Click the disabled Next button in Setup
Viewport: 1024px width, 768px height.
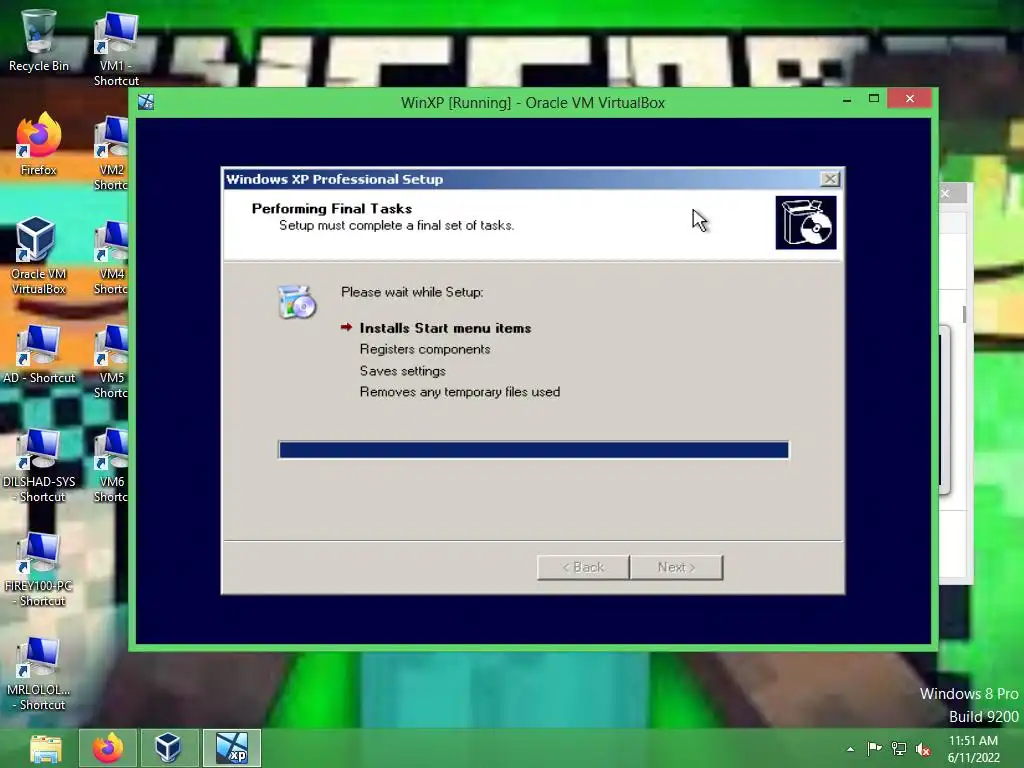(677, 568)
